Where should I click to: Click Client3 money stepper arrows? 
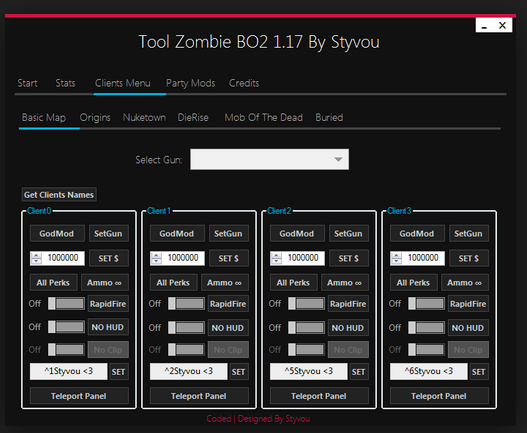tap(396, 258)
